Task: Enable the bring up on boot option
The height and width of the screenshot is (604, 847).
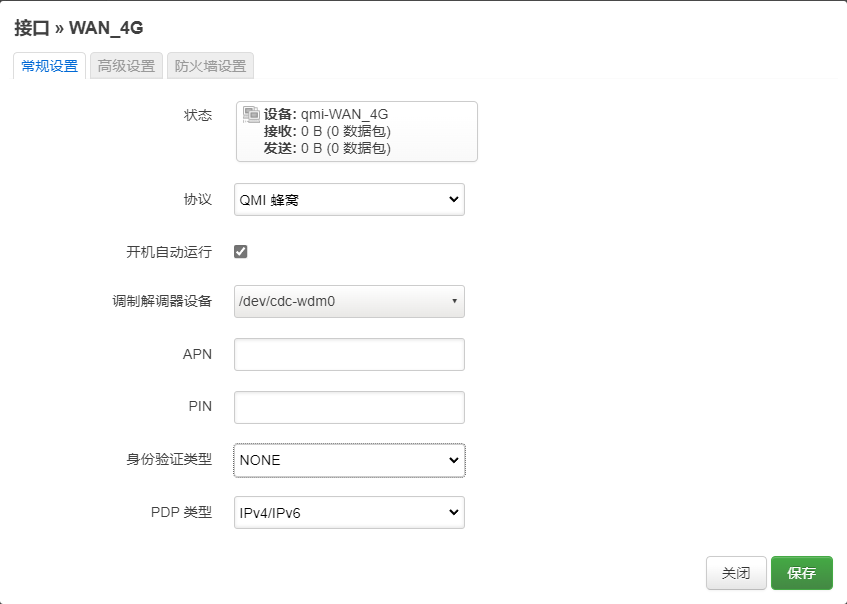Action: click(x=238, y=251)
